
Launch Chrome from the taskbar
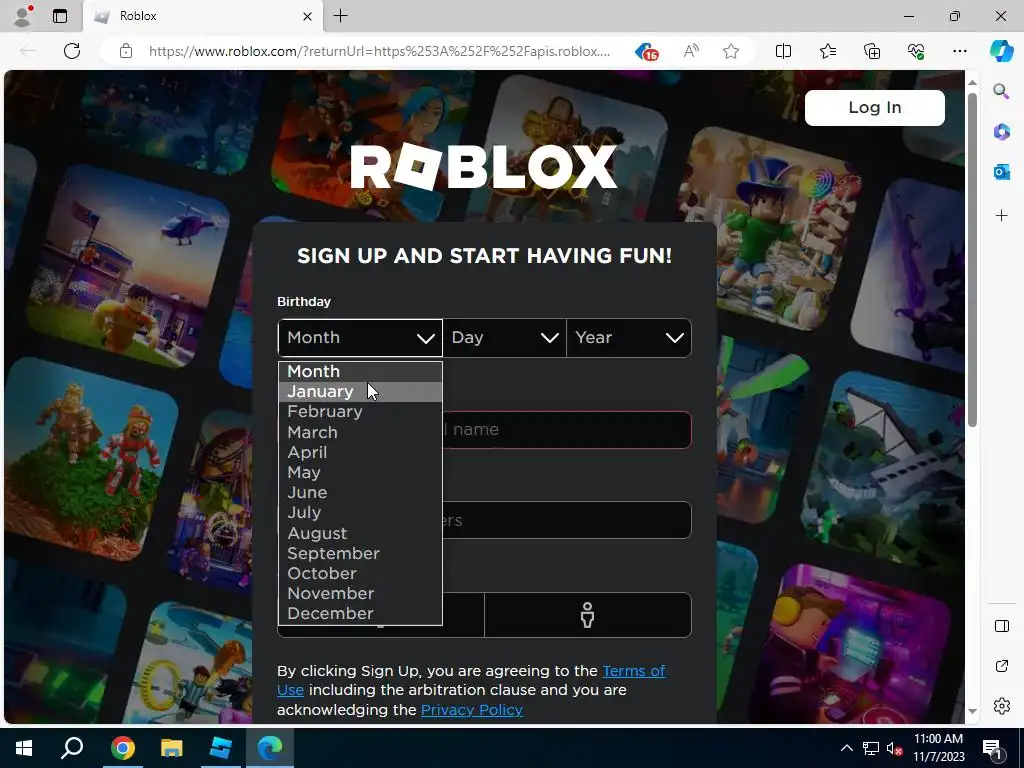(x=123, y=748)
